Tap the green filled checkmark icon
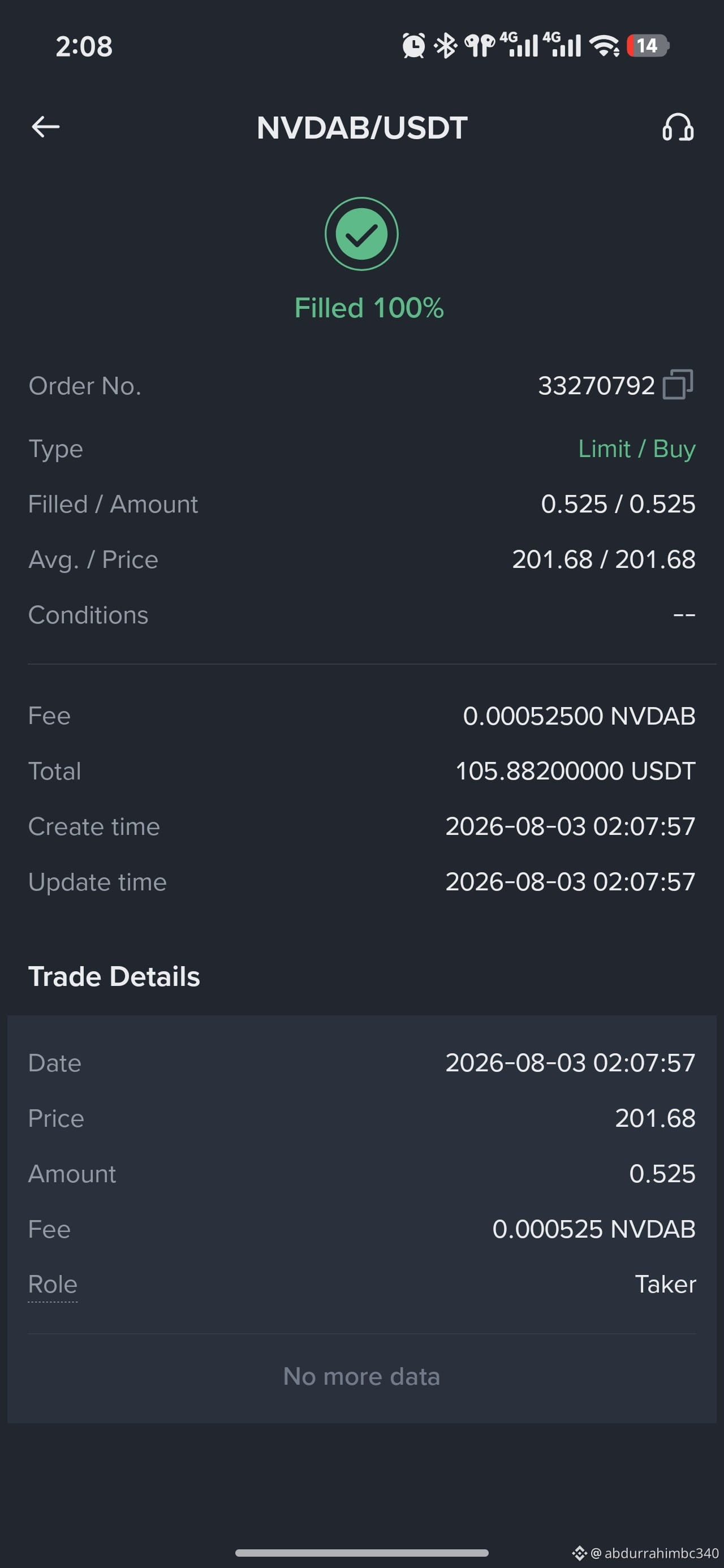The width and height of the screenshot is (724, 1568). [x=361, y=234]
